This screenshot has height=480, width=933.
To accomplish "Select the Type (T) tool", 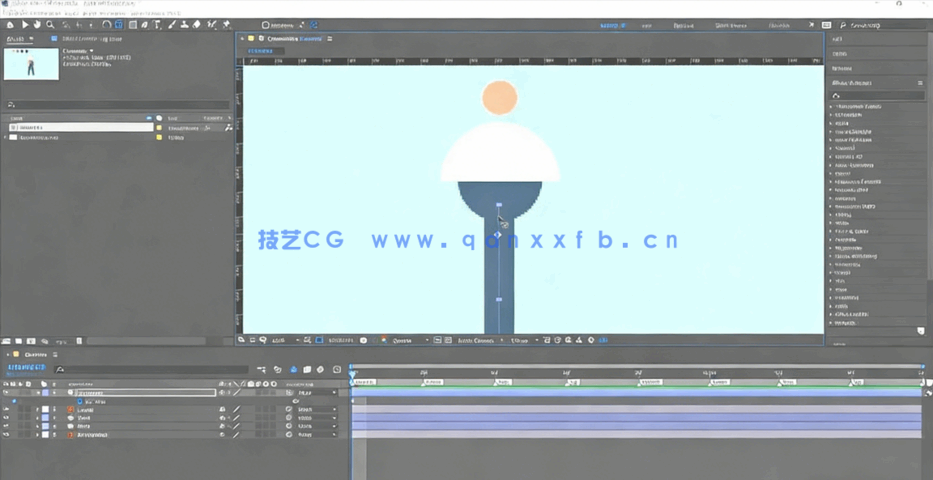I will click(159, 24).
